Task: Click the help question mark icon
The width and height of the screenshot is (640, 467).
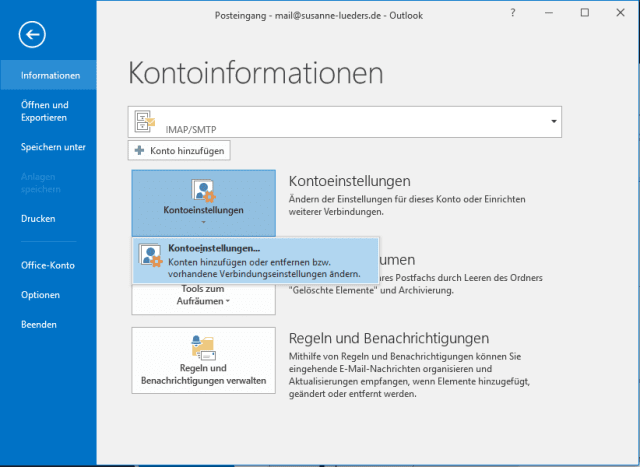Action: 513,13
